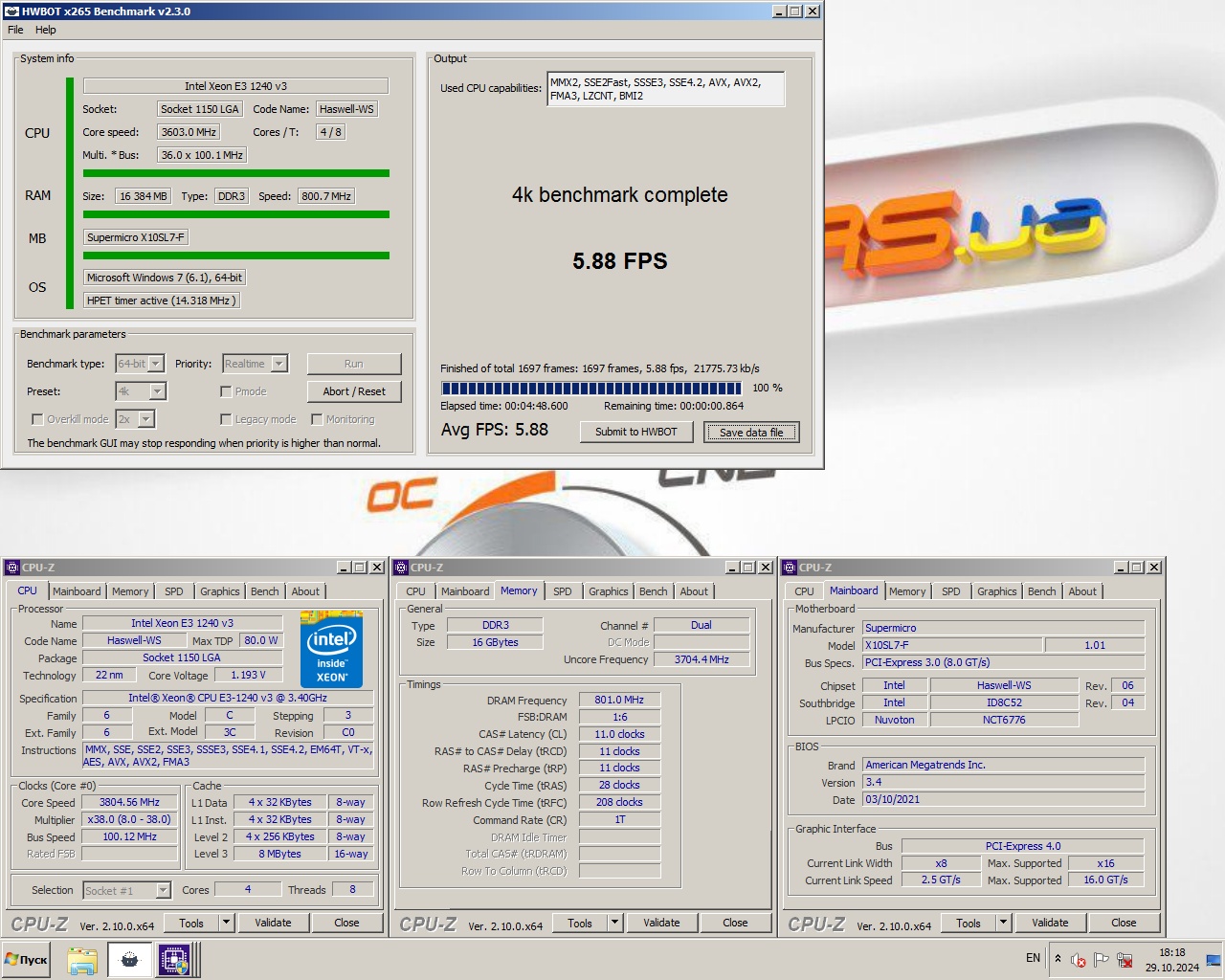
Task: Click Validate in Memory CPU-Z window
Action: pyautogui.click(x=661, y=924)
